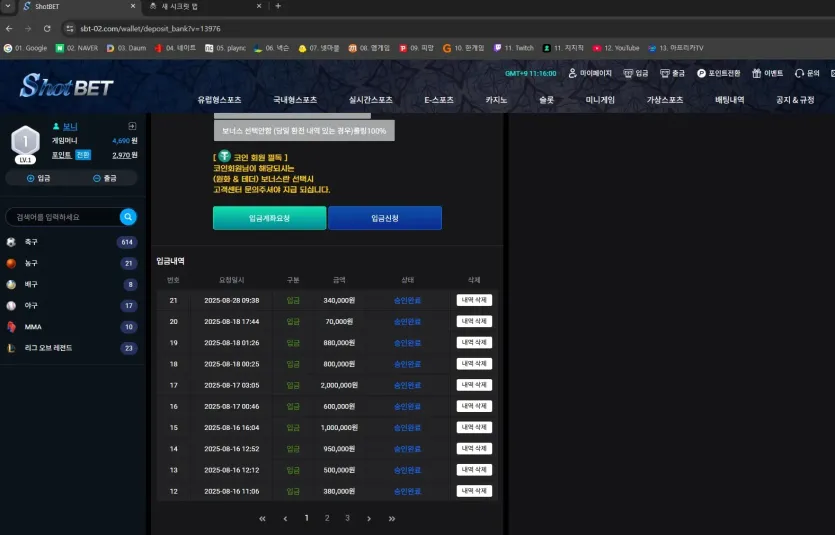Image resolution: width=835 pixels, height=535 pixels.
Task: Click the sidebar 출금 button
Action: coord(104,178)
